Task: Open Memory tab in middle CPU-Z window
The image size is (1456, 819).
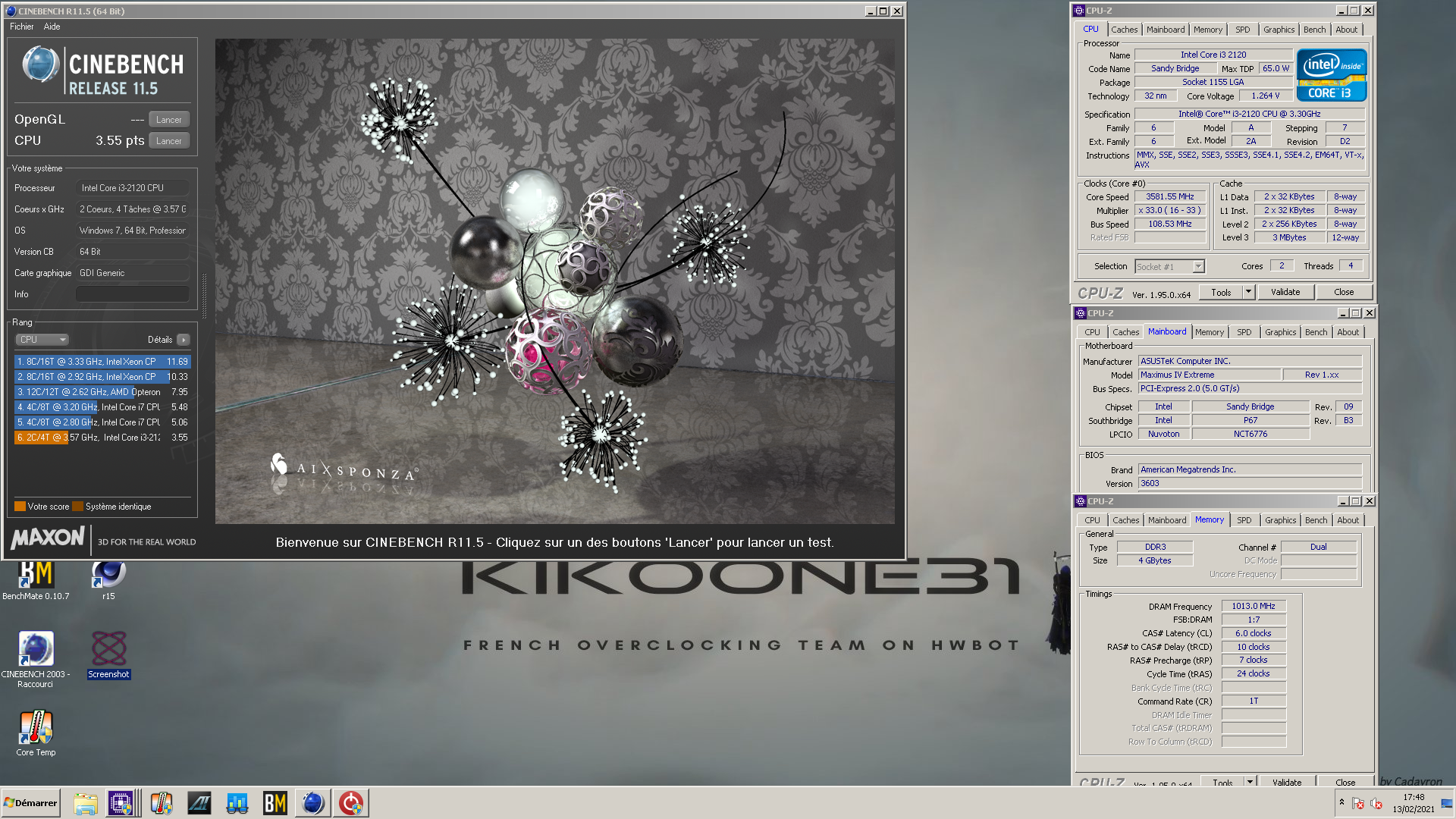Action: pyautogui.click(x=1209, y=332)
